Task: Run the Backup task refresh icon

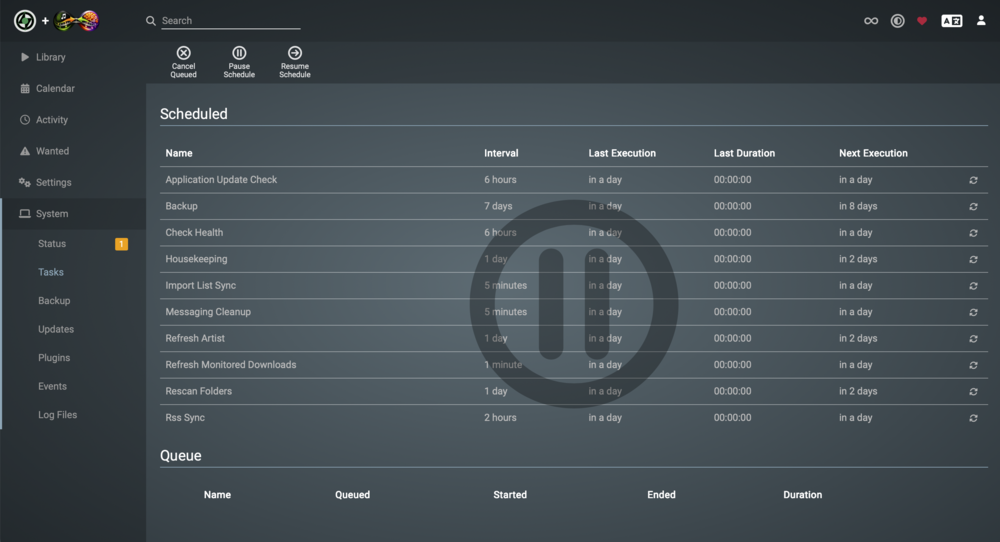Action: click(973, 206)
